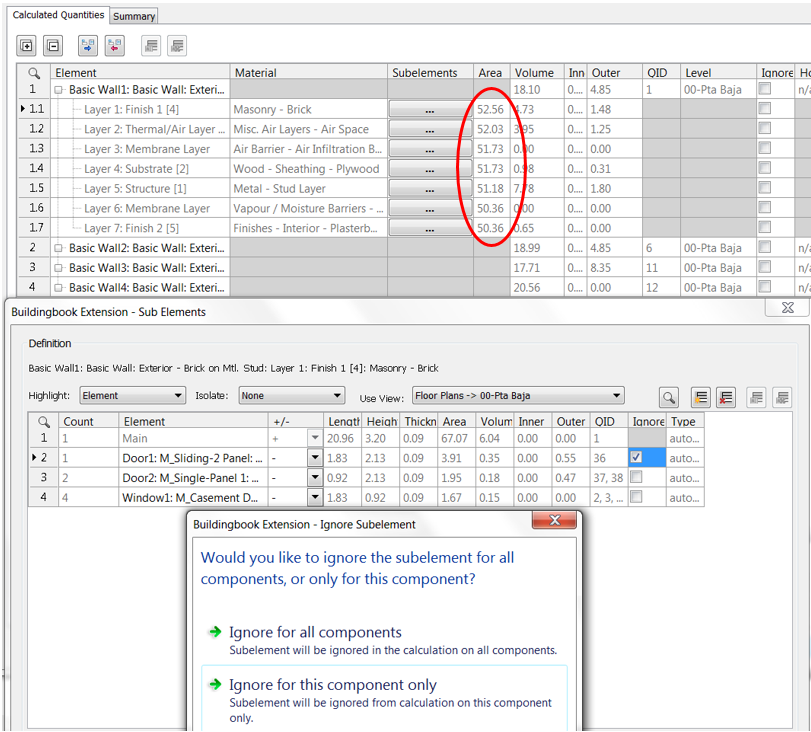Click the delete subelement row icon
This screenshot has height=732, width=811.
tap(726, 397)
